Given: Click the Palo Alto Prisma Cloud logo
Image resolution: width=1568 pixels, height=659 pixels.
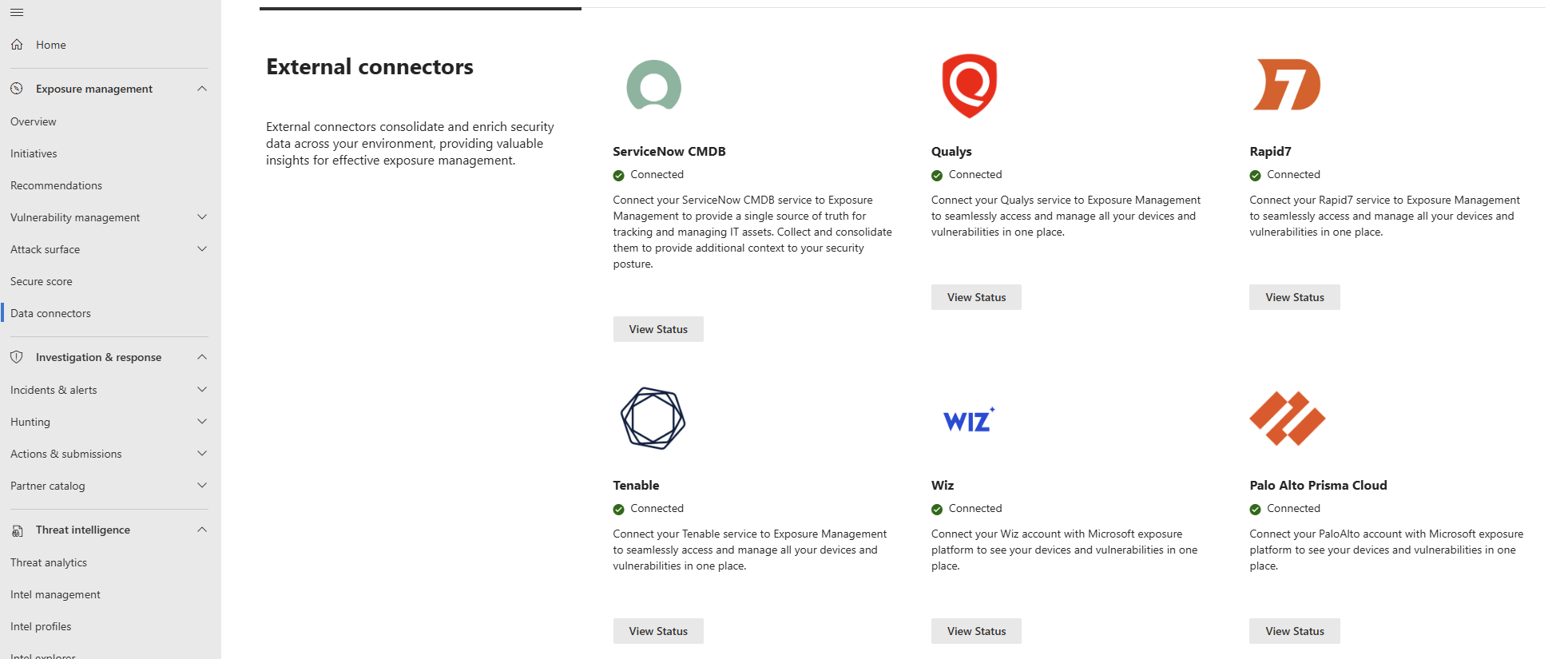Looking at the screenshot, I should [x=1287, y=419].
